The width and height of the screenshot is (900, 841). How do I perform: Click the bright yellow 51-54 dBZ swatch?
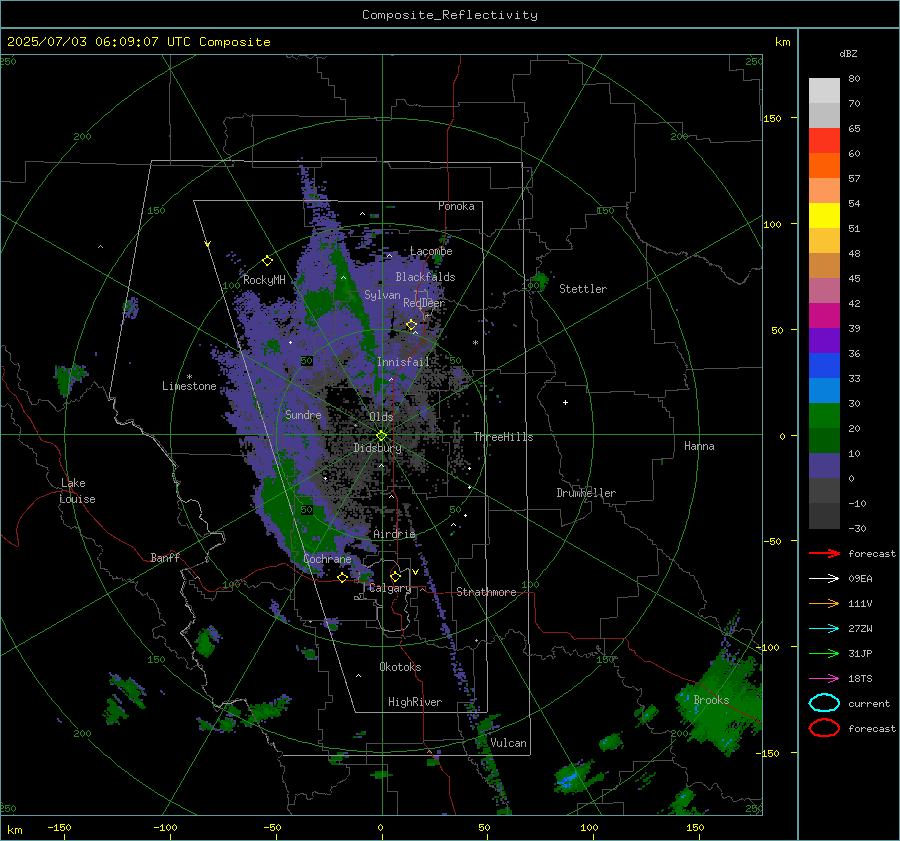[x=824, y=215]
